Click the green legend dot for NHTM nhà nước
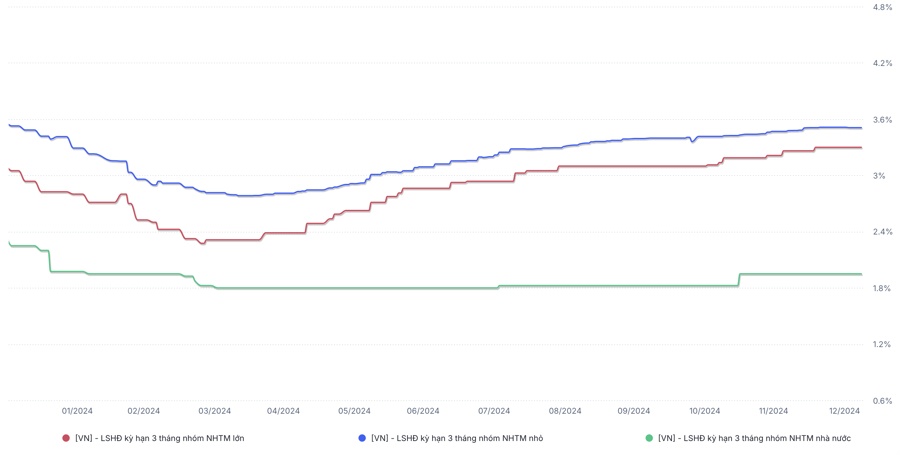900x455 pixels. click(649, 438)
